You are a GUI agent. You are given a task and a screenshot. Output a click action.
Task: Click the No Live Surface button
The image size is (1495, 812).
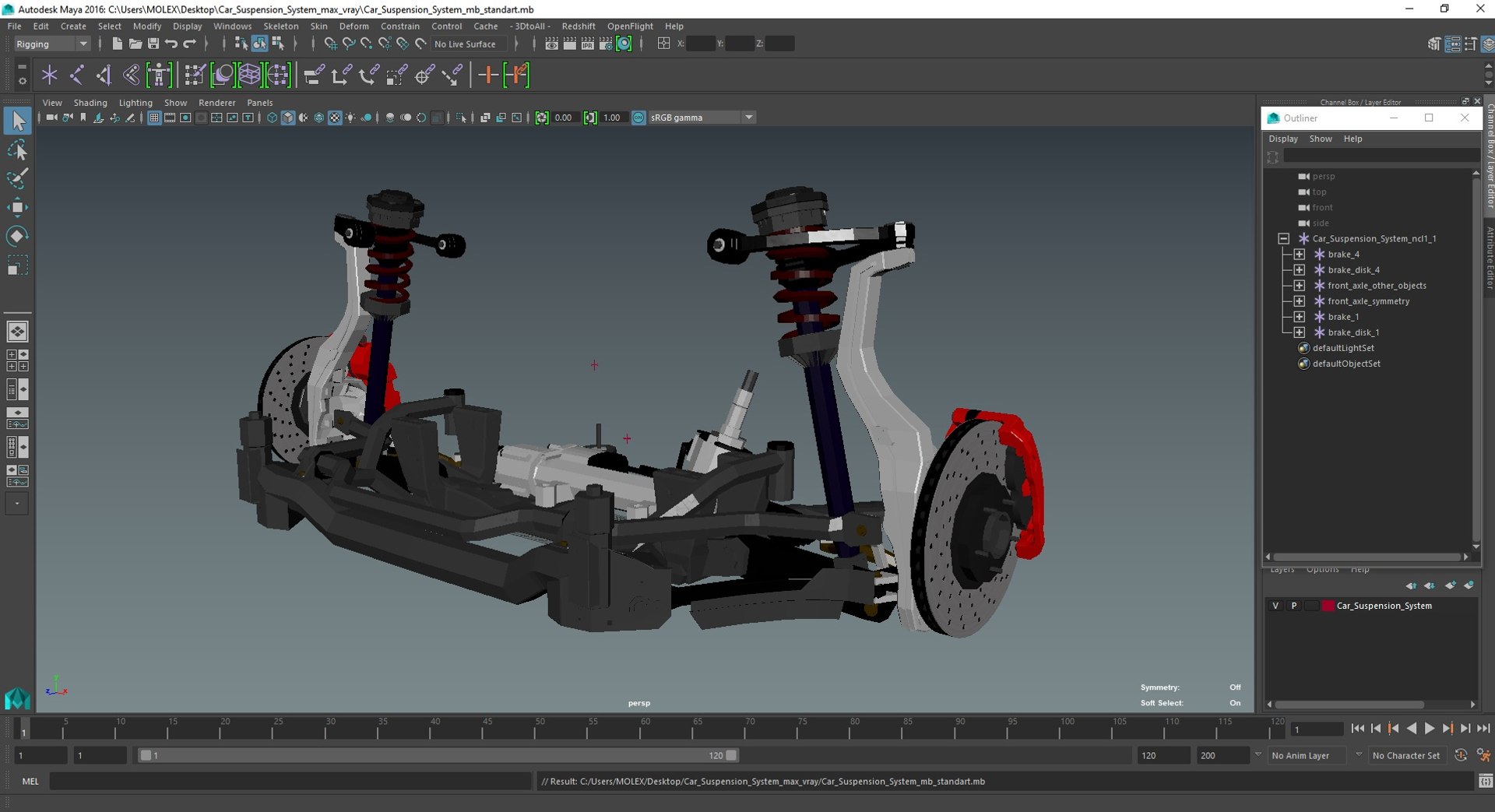465,44
